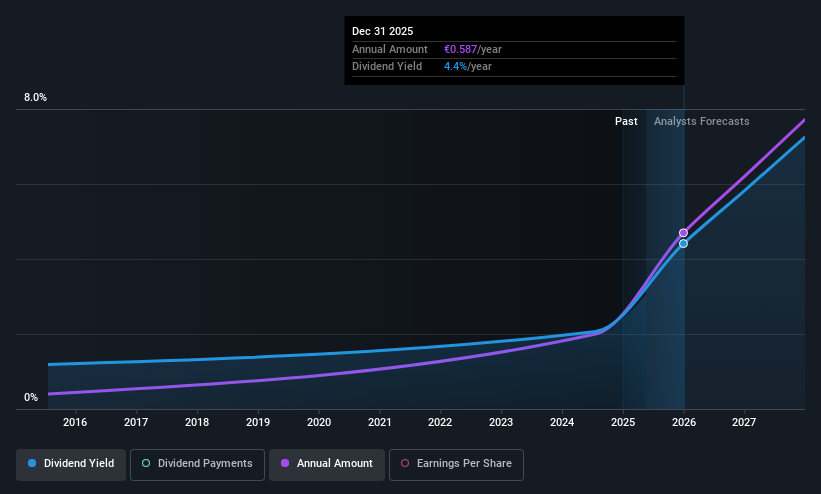
Task: Click the 0% y-axis label
Action: coord(31,398)
